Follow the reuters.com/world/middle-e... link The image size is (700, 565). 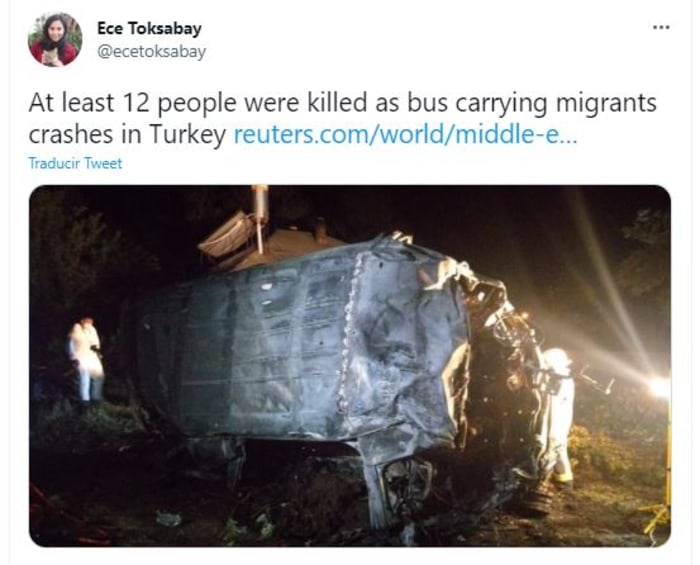405,134
